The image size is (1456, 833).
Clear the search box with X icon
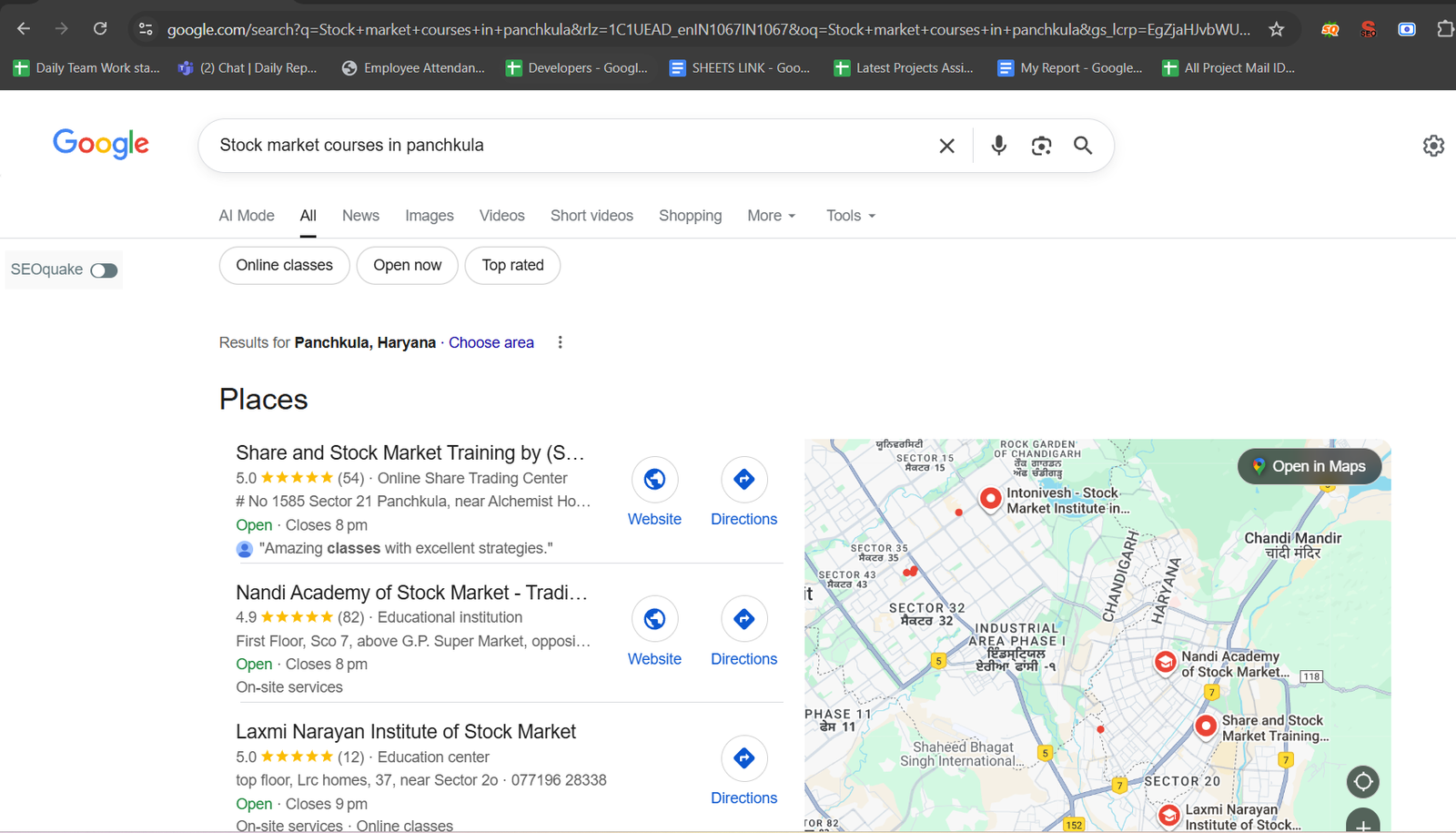[946, 146]
